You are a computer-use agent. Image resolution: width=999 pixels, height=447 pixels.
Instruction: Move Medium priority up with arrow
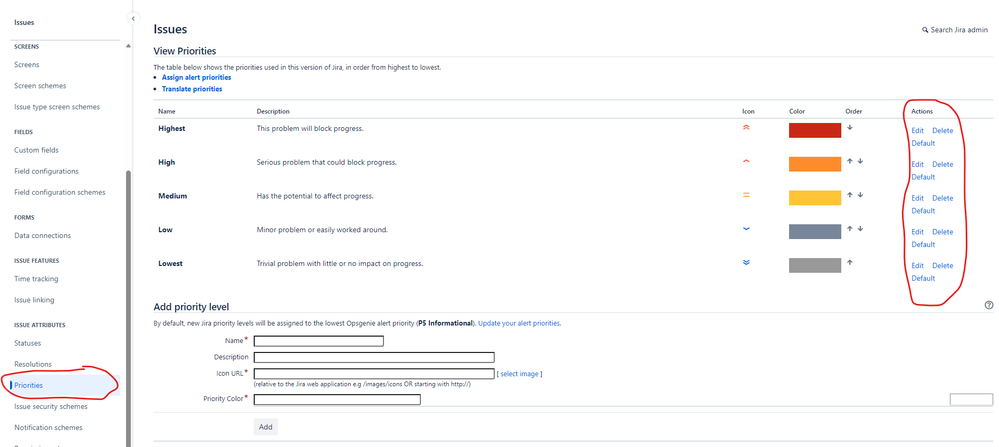coord(850,195)
